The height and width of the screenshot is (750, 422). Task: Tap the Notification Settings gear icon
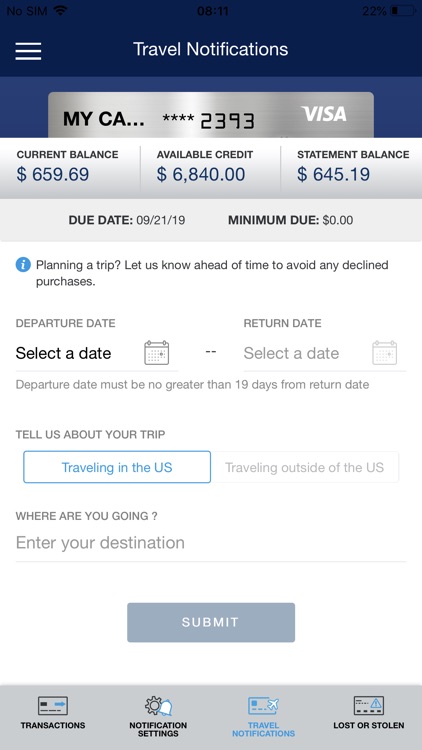coord(158,706)
